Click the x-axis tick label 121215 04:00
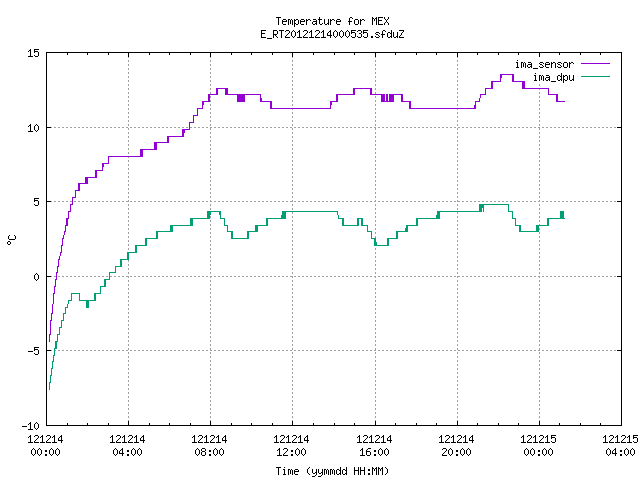The width and height of the screenshot is (640, 480). (620, 446)
